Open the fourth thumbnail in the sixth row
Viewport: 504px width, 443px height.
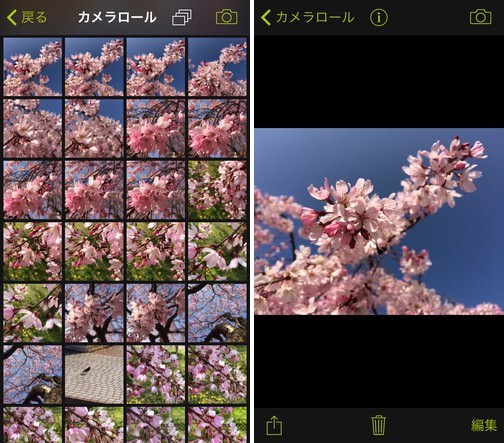(x=217, y=375)
